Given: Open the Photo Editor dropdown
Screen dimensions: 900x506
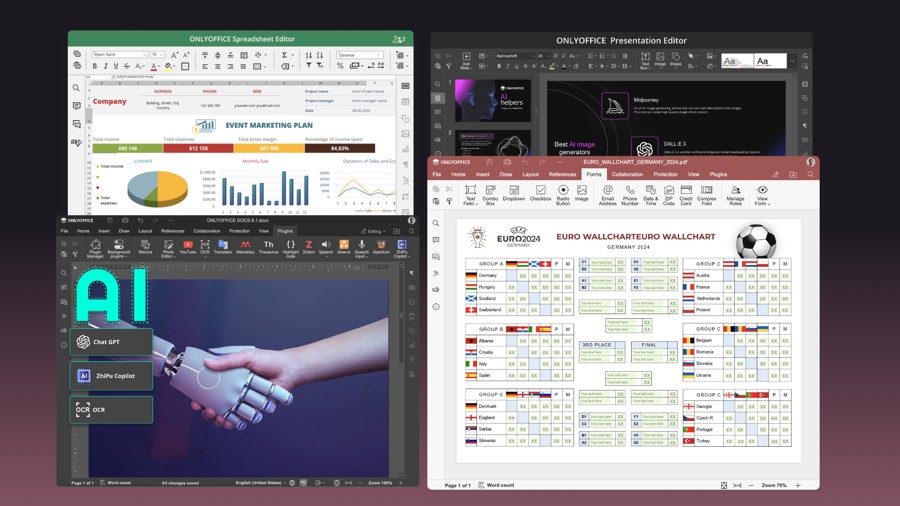Looking at the screenshot, I should 168,248.
